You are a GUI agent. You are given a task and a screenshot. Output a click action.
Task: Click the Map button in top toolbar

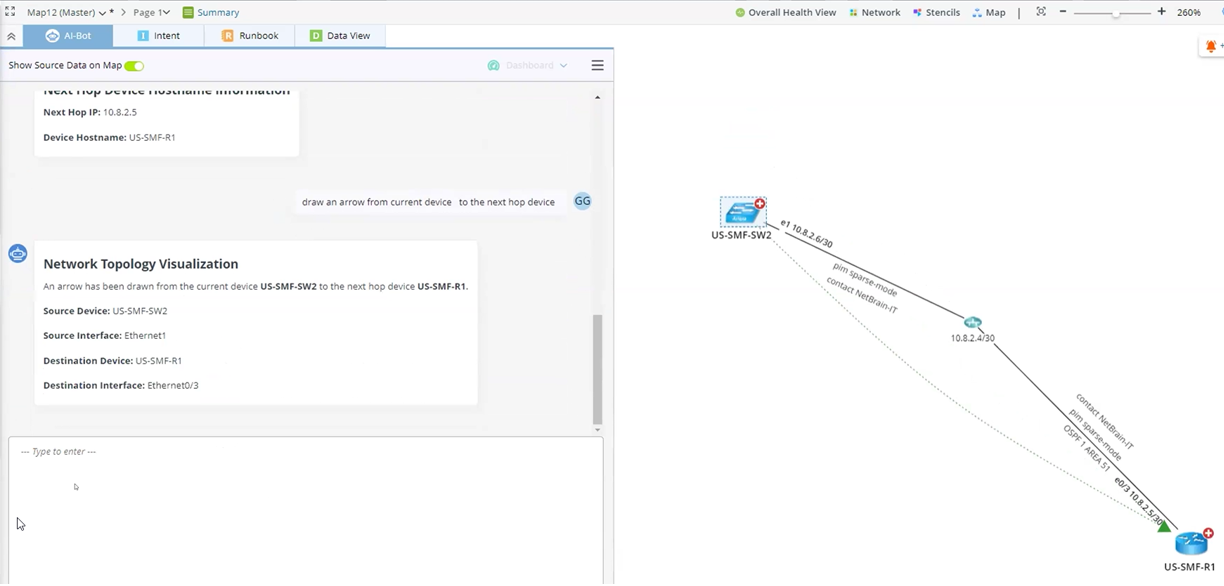(989, 12)
